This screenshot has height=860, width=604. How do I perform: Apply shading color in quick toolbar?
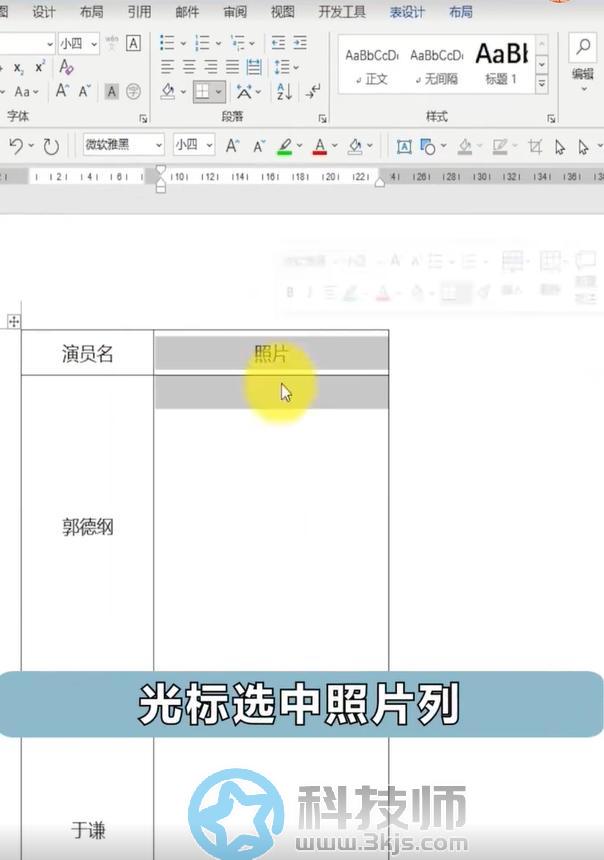pyautogui.click(x=355, y=146)
